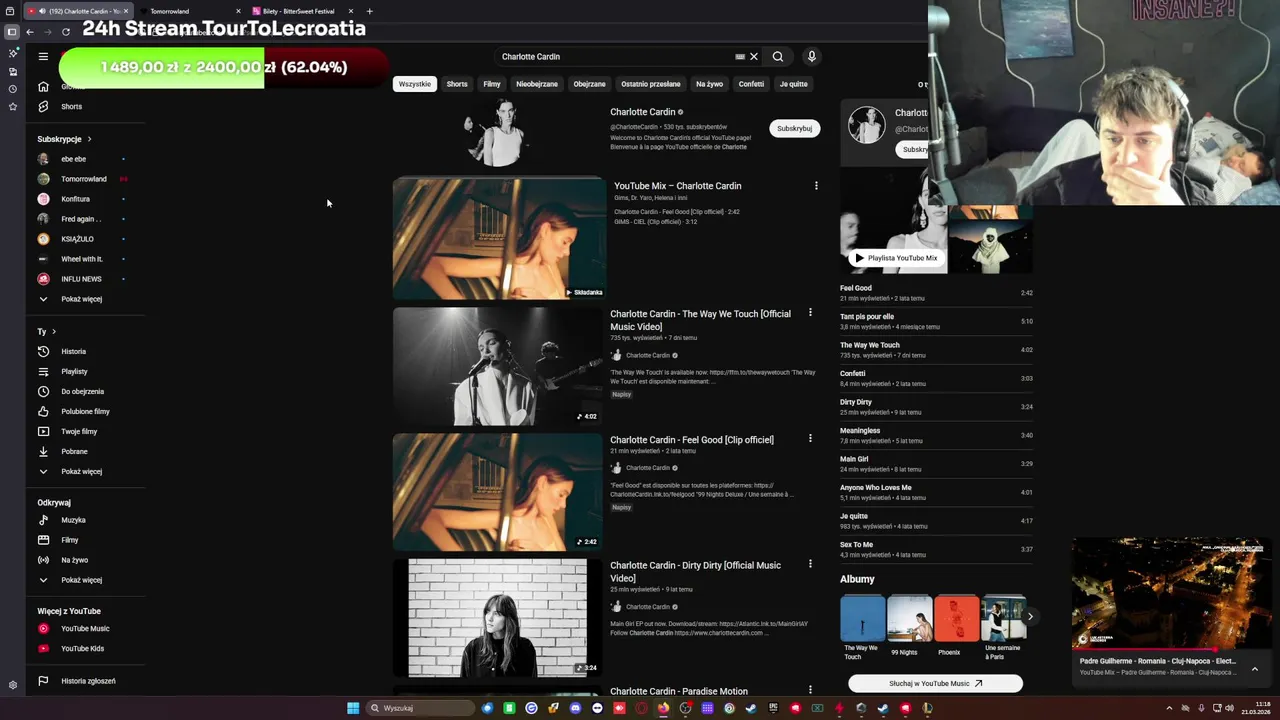Select the Wszystkie filter chip

415,84
